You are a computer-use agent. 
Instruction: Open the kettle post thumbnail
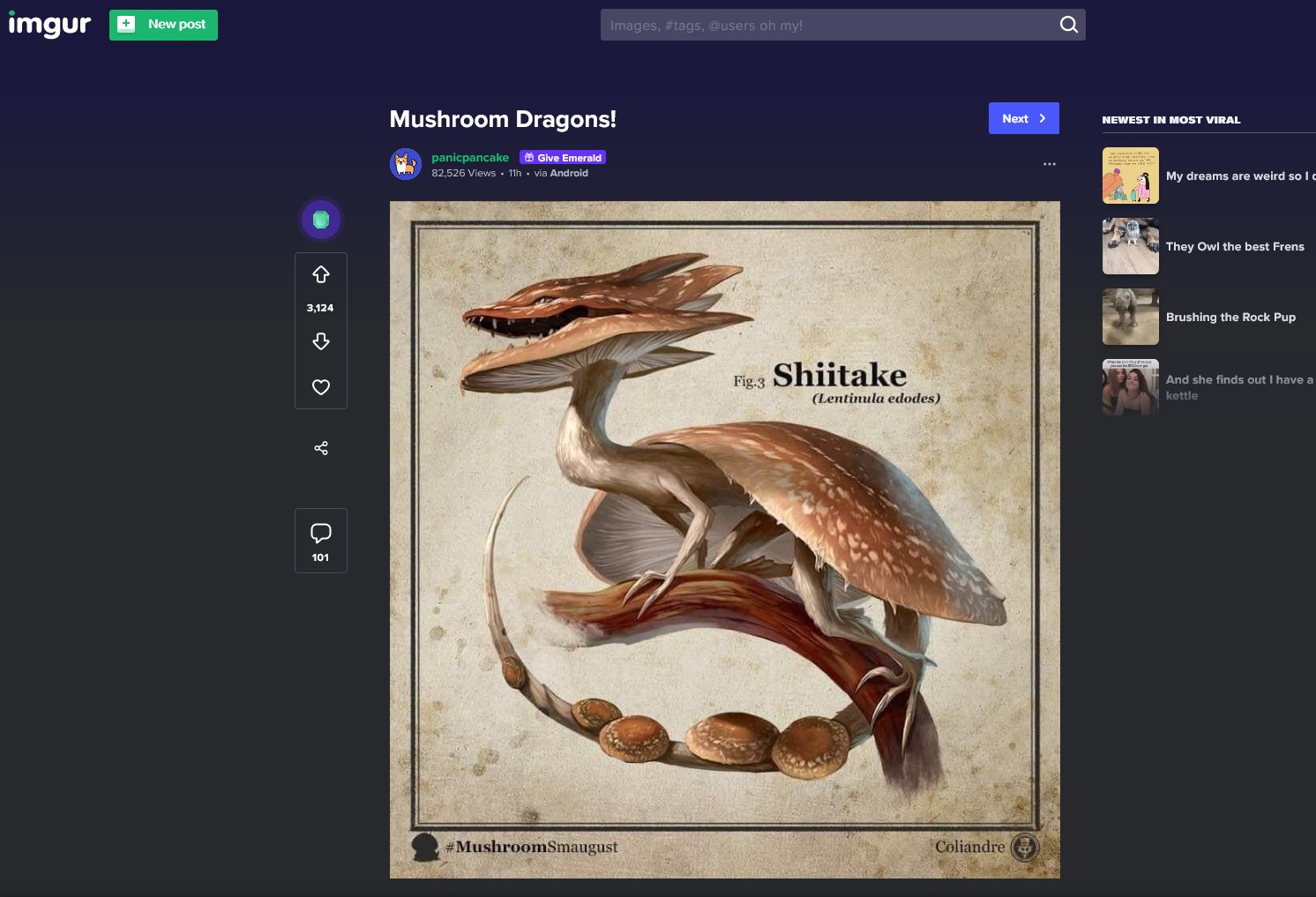(x=1131, y=387)
